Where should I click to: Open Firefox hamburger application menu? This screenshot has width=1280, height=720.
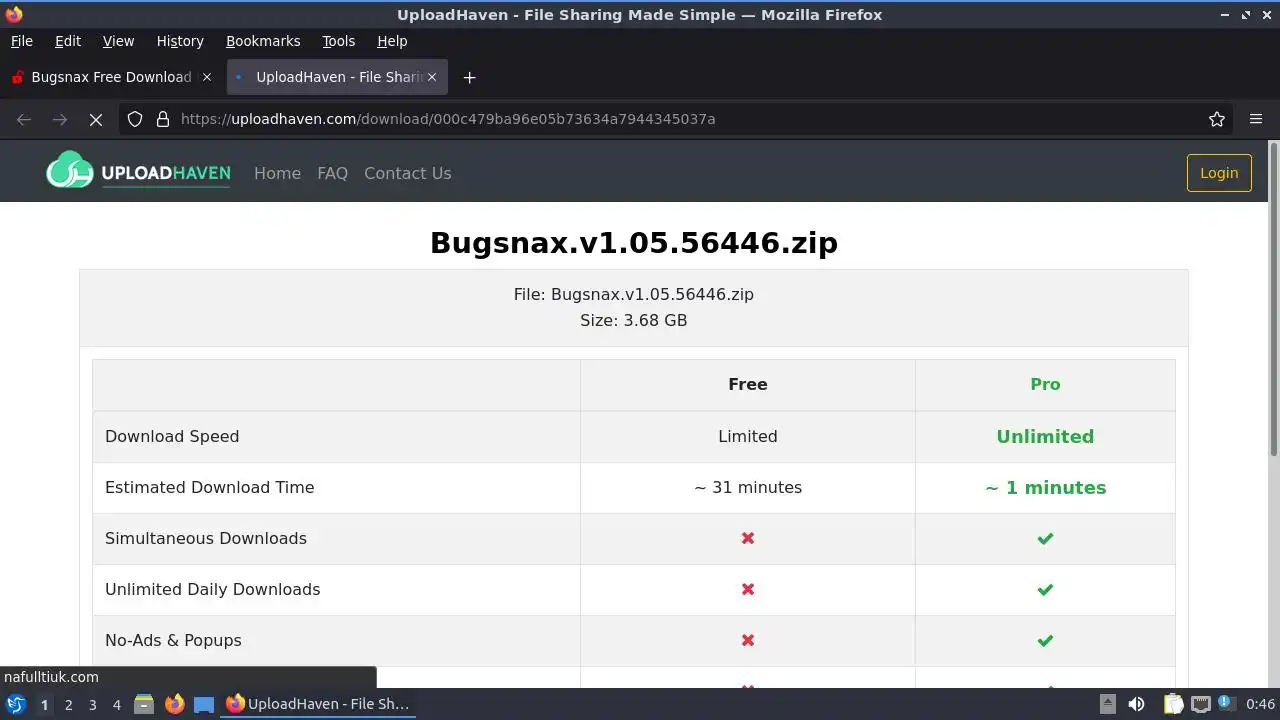[1256, 119]
